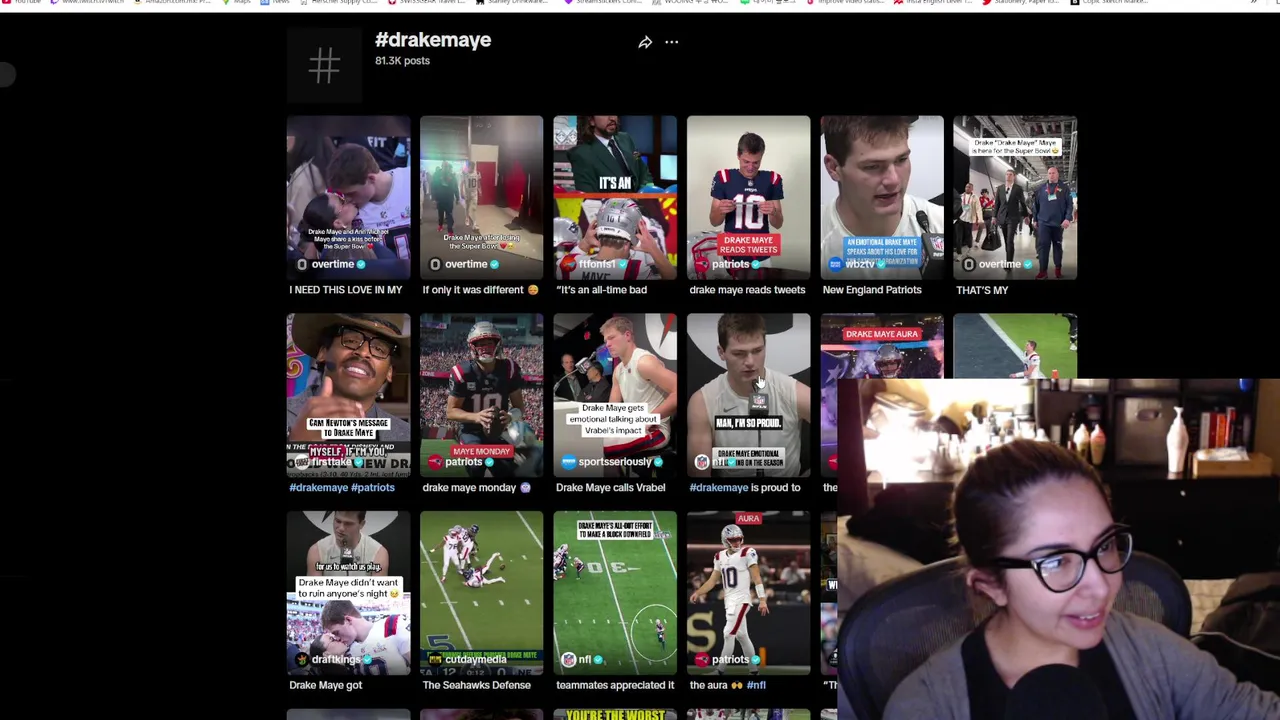Open the Cam Newton's message to Drake Maye video

[348, 395]
